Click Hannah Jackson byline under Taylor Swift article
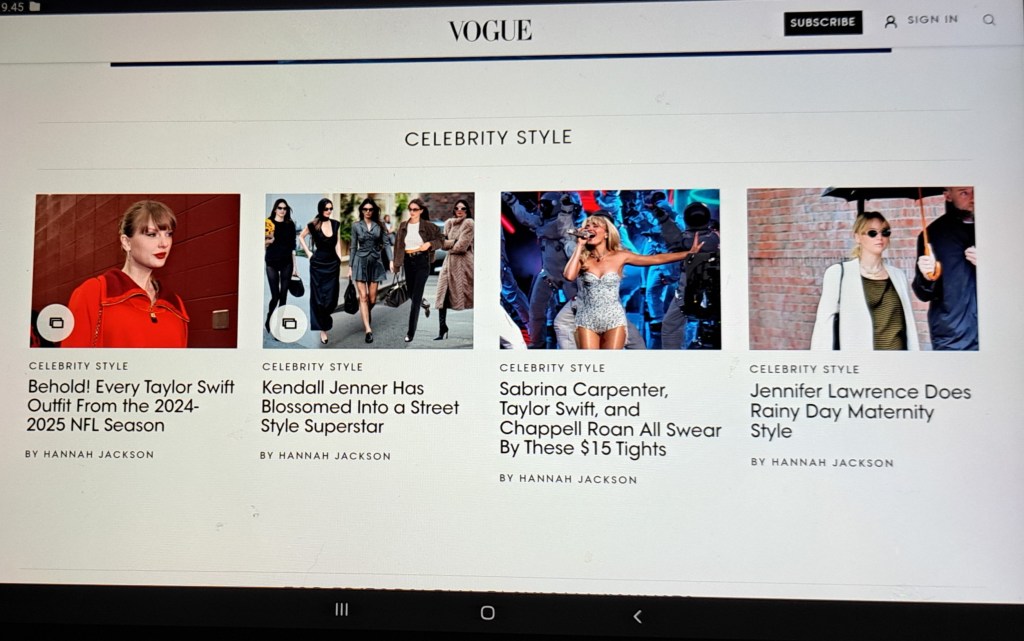This screenshot has height=641, width=1024. pyautogui.click(x=89, y=454)
